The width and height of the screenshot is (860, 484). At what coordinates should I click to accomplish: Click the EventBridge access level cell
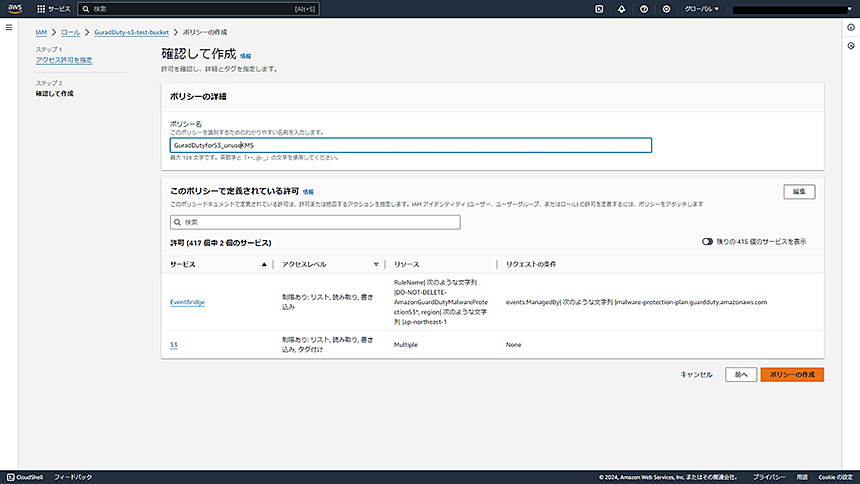coord(327,302)
